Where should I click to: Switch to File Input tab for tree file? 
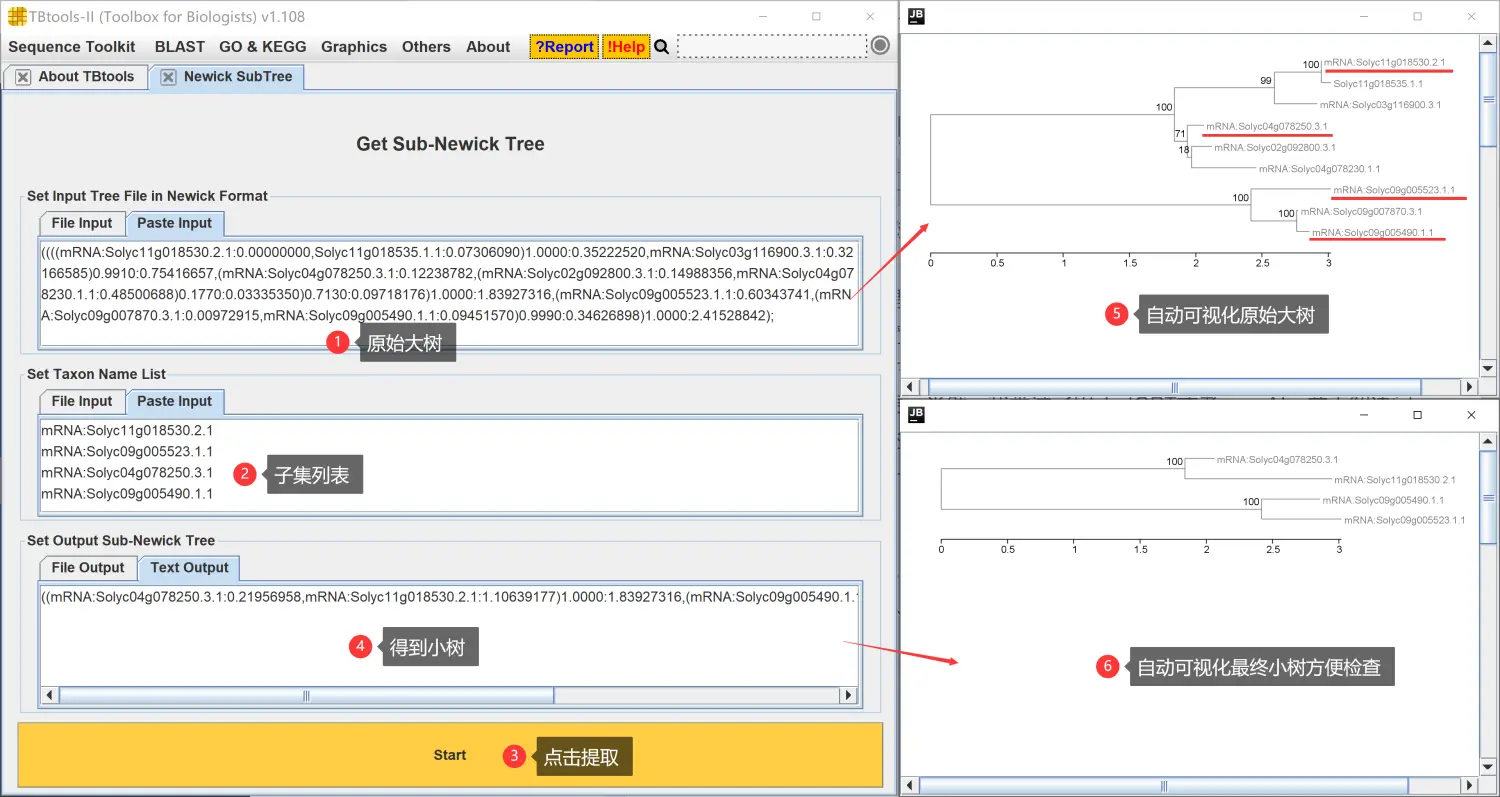pyautogui.click(x=82, y=223)
